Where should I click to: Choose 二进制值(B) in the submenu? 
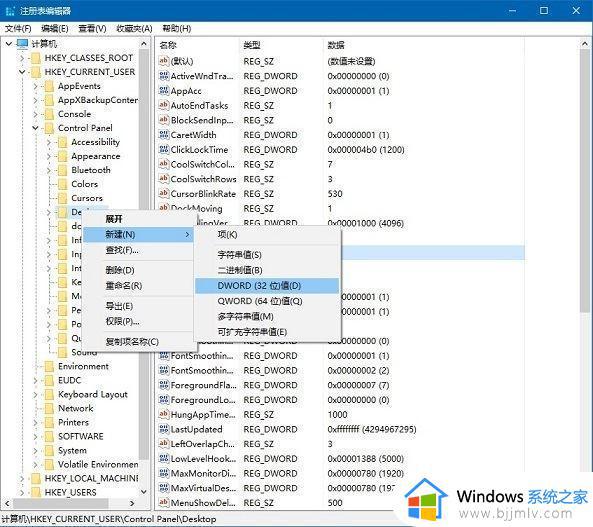pyautogui.click(x=267, y=270)
